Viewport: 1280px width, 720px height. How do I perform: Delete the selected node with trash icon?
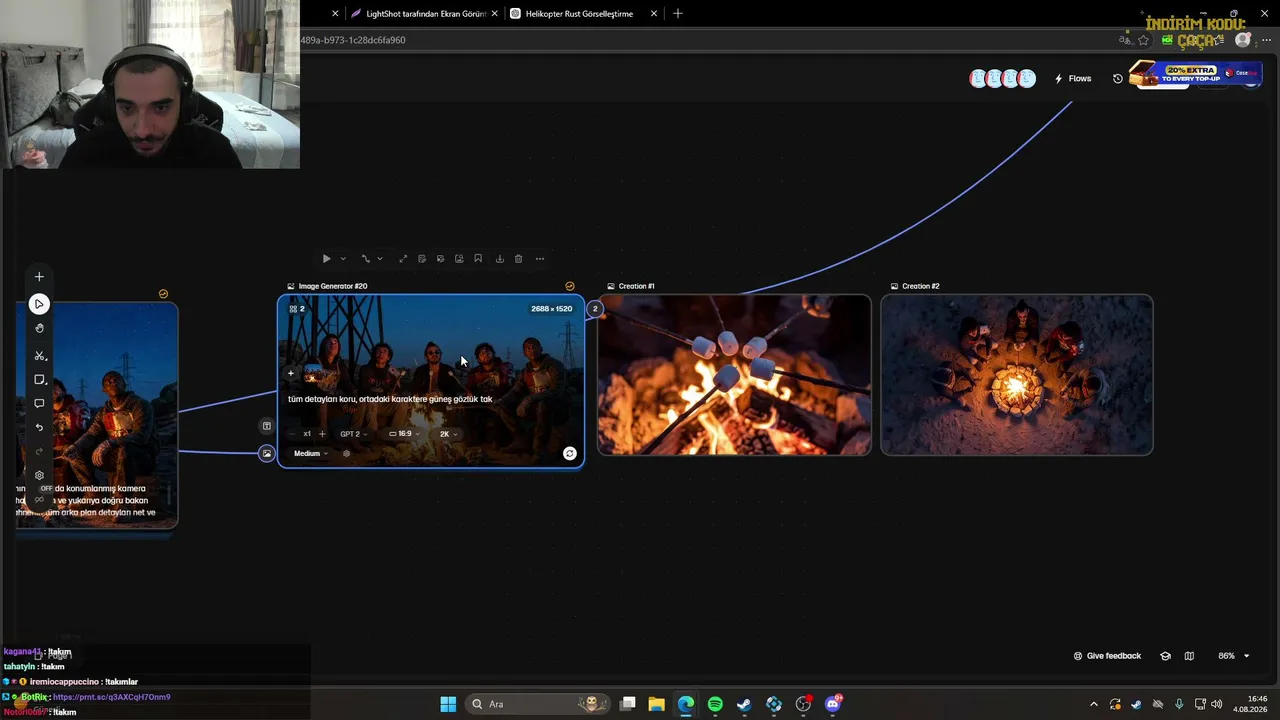[x=518, y=259]
